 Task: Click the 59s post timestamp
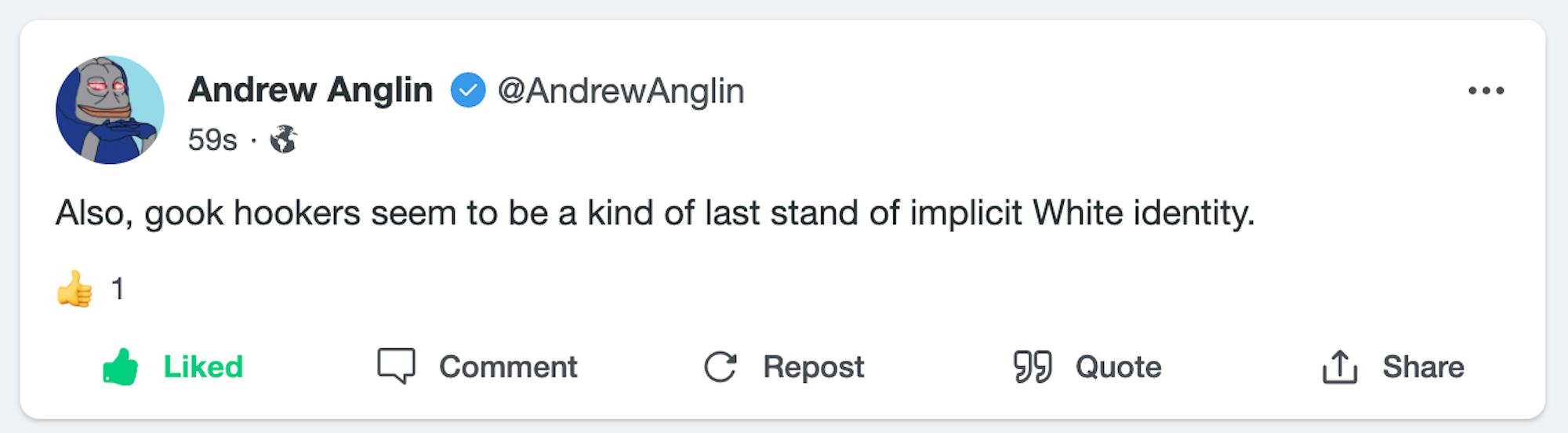pos(212,140)
